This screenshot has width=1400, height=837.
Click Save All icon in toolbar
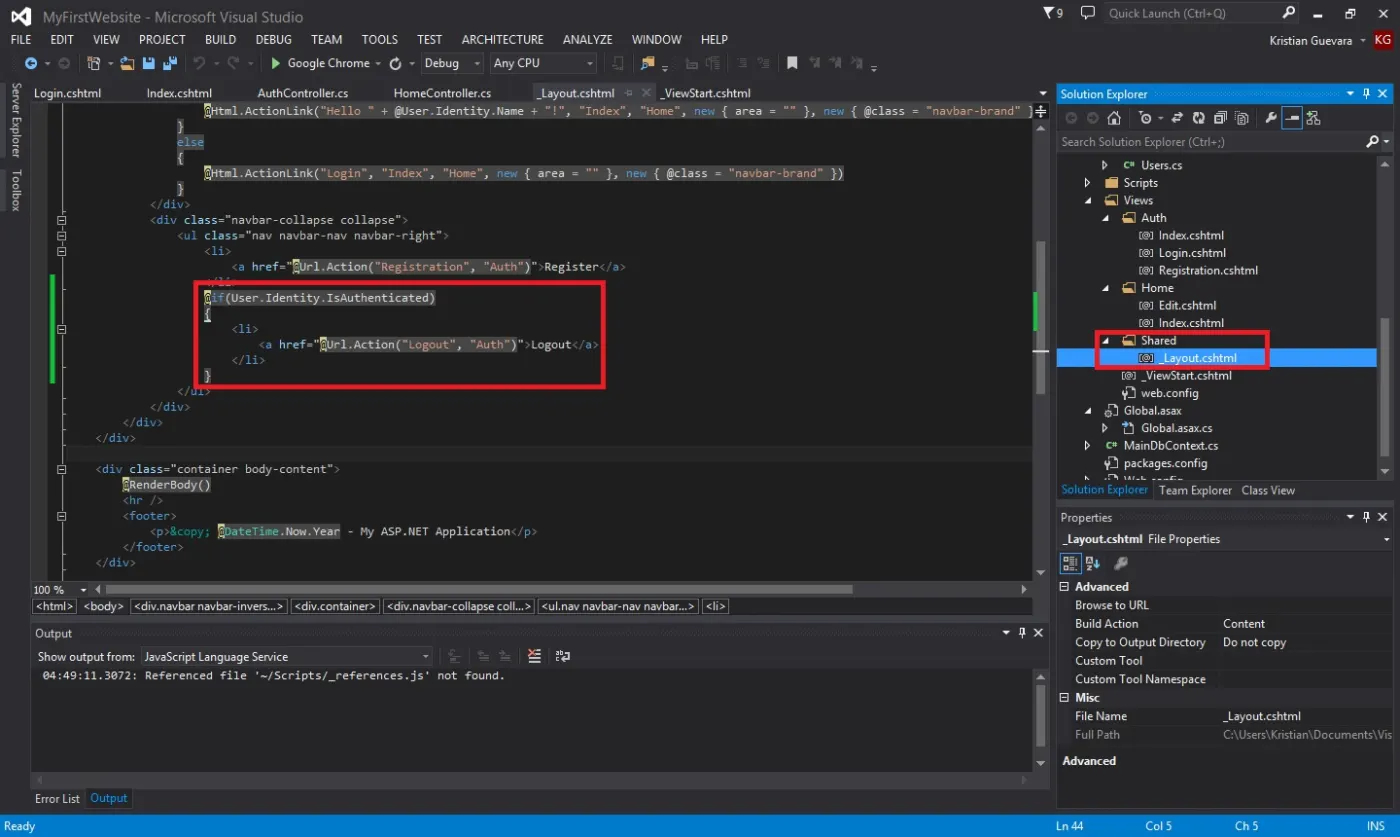point(169,63)
